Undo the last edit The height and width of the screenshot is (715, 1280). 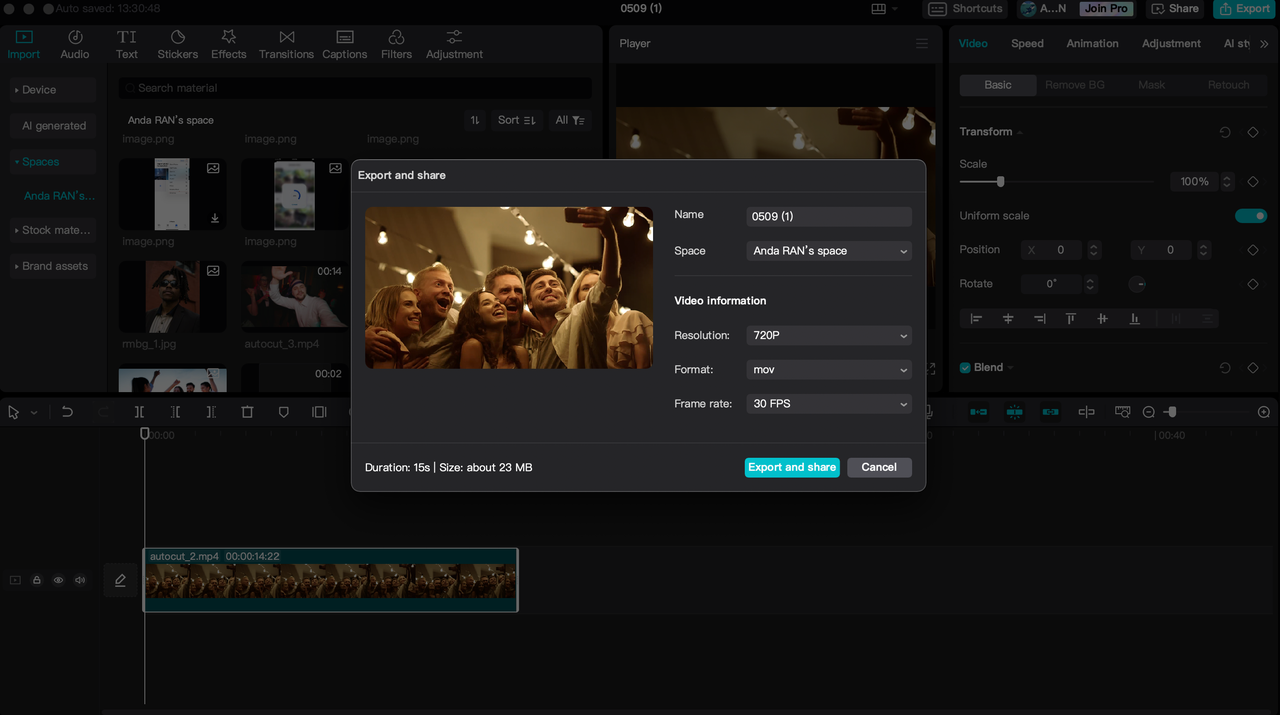[x=67, y=412]
